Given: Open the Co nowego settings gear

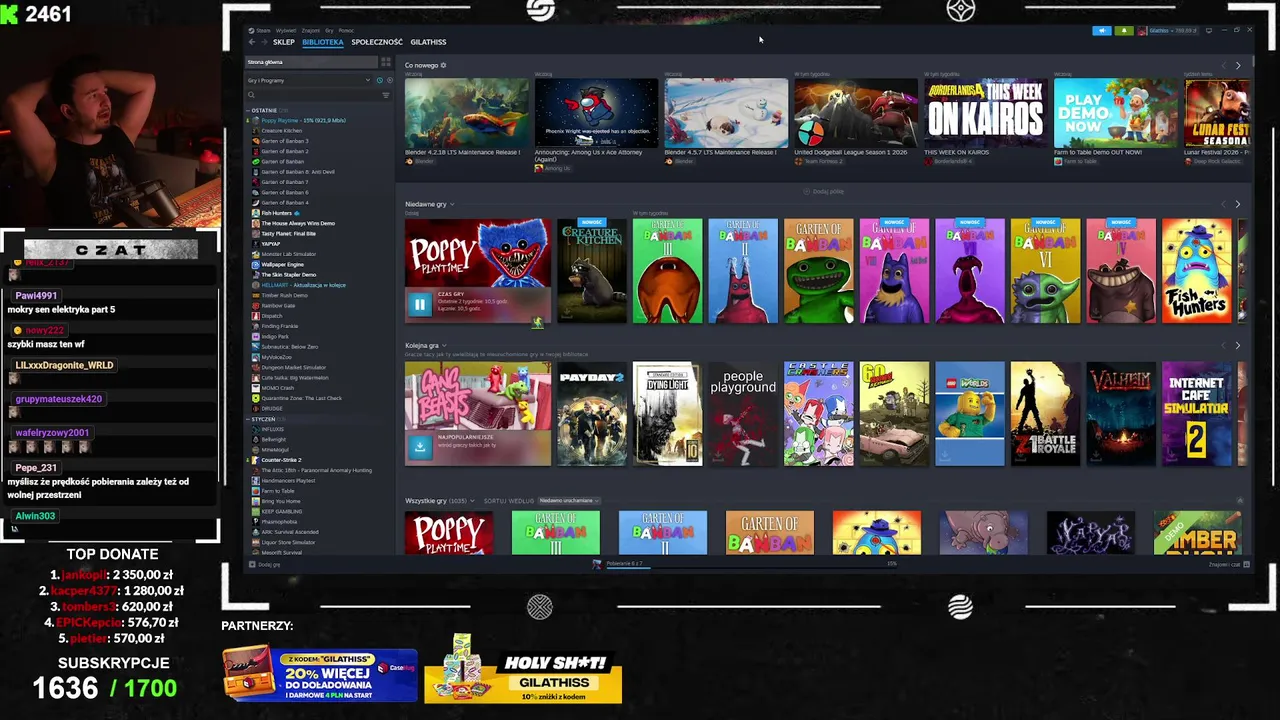Looking at the screenshot, I should 443,65.
